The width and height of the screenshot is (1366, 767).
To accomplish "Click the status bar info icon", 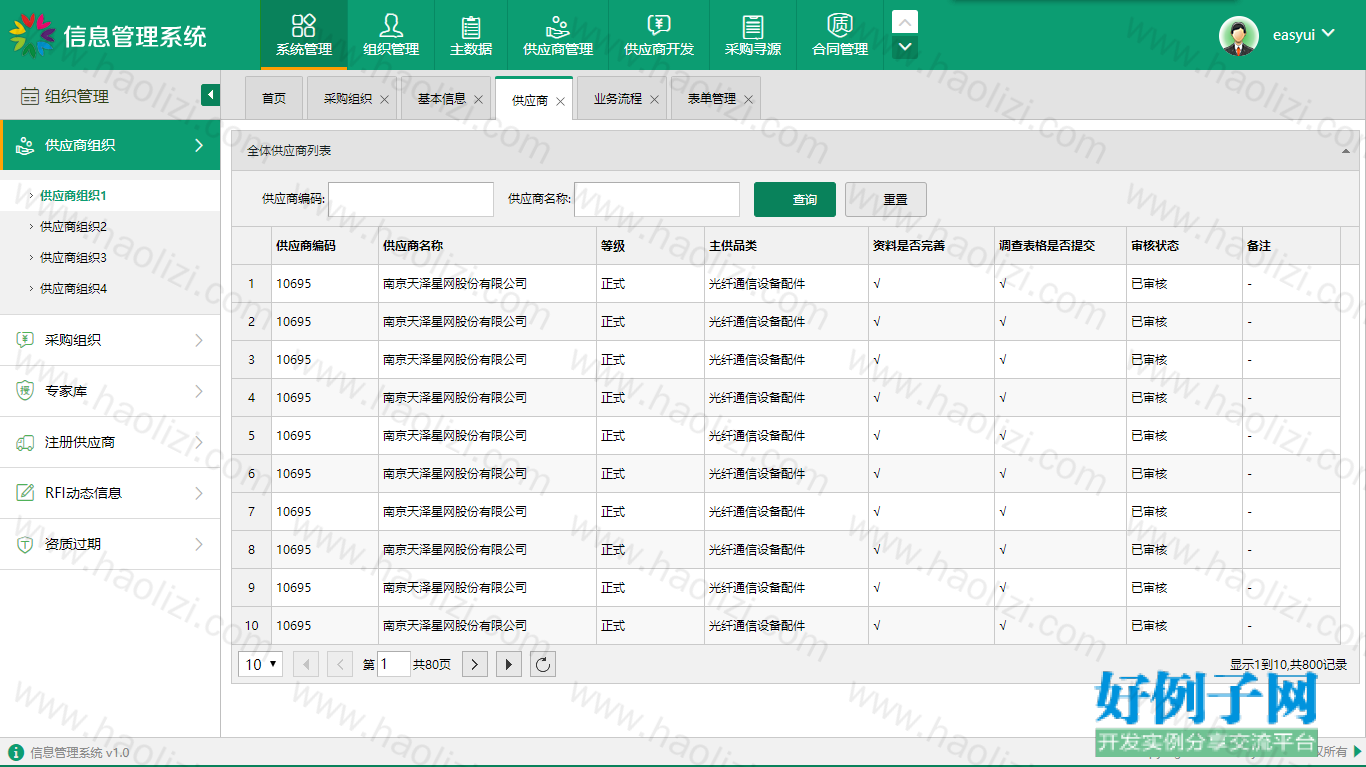I will coord(15,752).
